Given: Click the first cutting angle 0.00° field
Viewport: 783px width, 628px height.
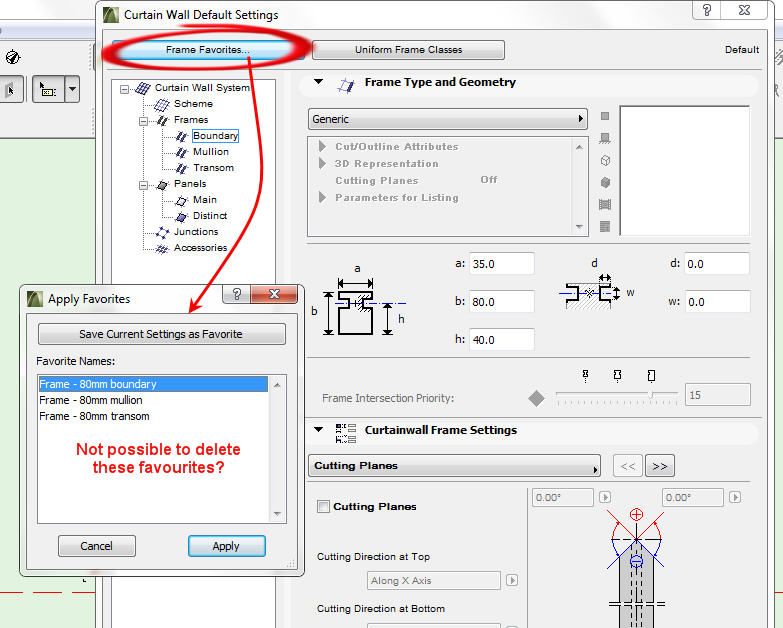Looking at the screenshot, I should pyautogui.click(x=562, y=498).
